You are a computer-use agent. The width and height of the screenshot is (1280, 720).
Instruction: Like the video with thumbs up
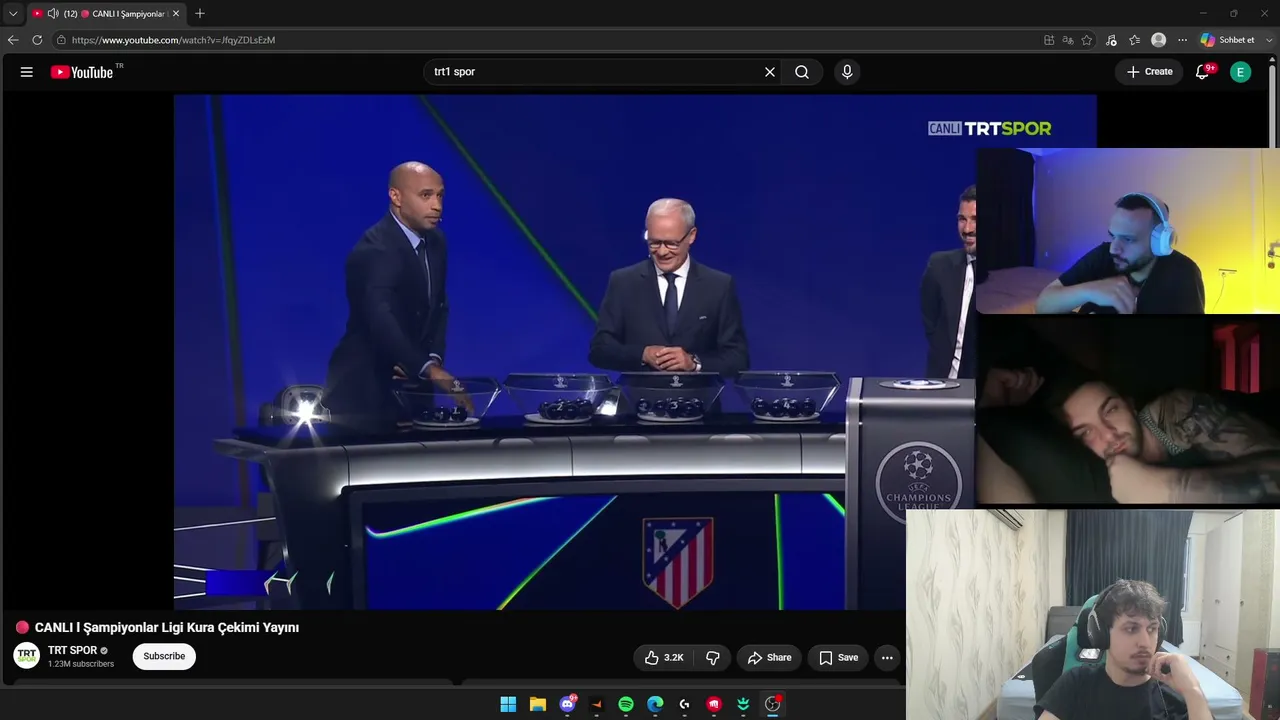pos(664,657)
